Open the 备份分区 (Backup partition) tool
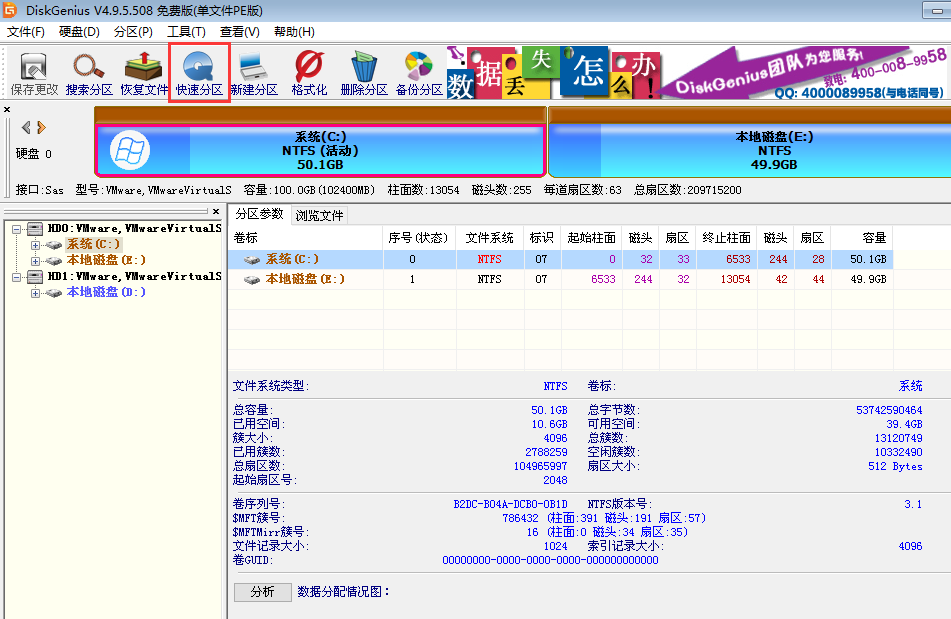 (x=418, y=72)
